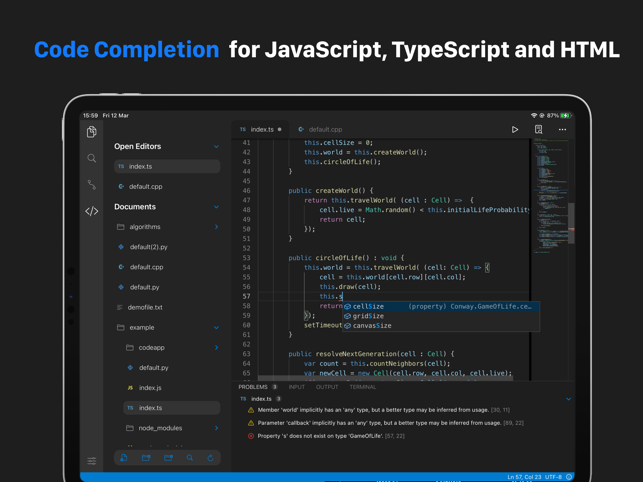
Task: Open the settings icon at sidebar bottom
Action: point(92,461)
